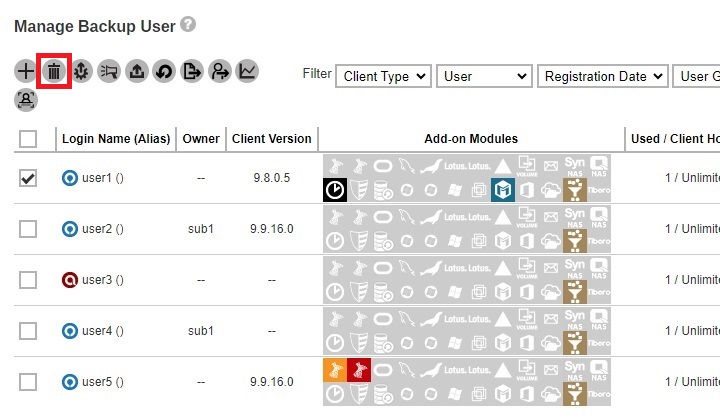Open the Client Type filter dropdown

tap(383, 76)
